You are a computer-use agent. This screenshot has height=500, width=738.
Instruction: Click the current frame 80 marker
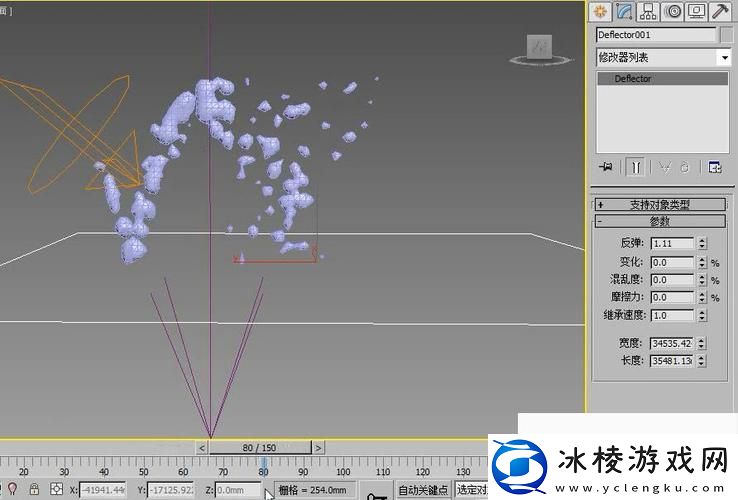[x=264, y=466]
